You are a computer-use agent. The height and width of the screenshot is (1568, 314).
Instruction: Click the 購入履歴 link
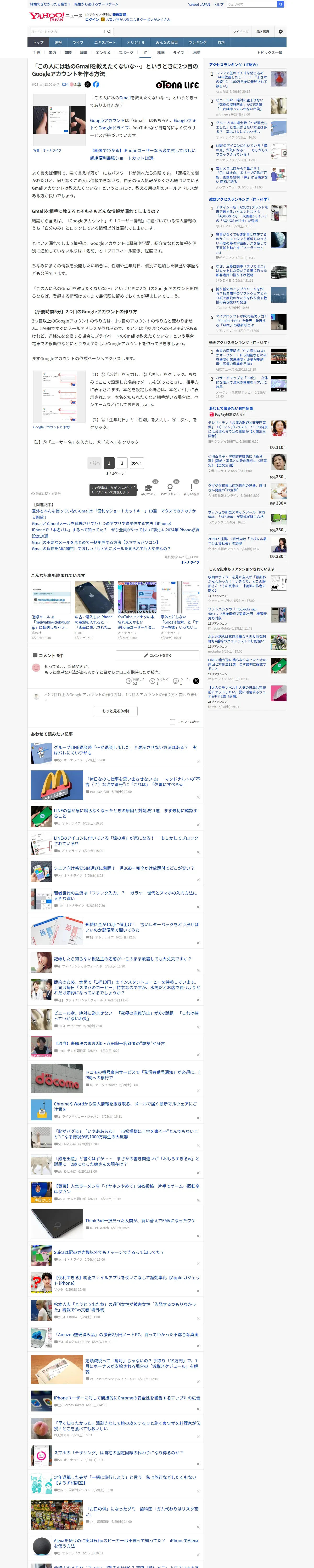pos(263,32)
